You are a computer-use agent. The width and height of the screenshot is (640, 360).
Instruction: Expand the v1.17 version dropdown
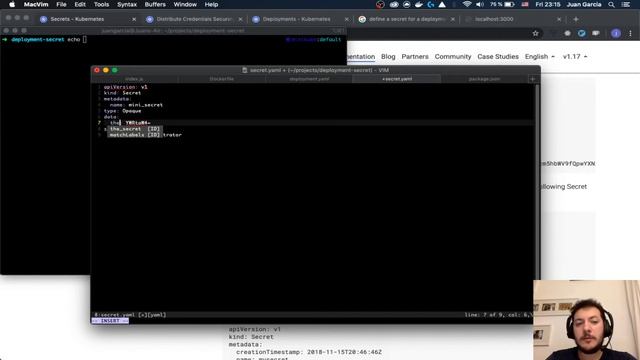click(x=575, y=56)
